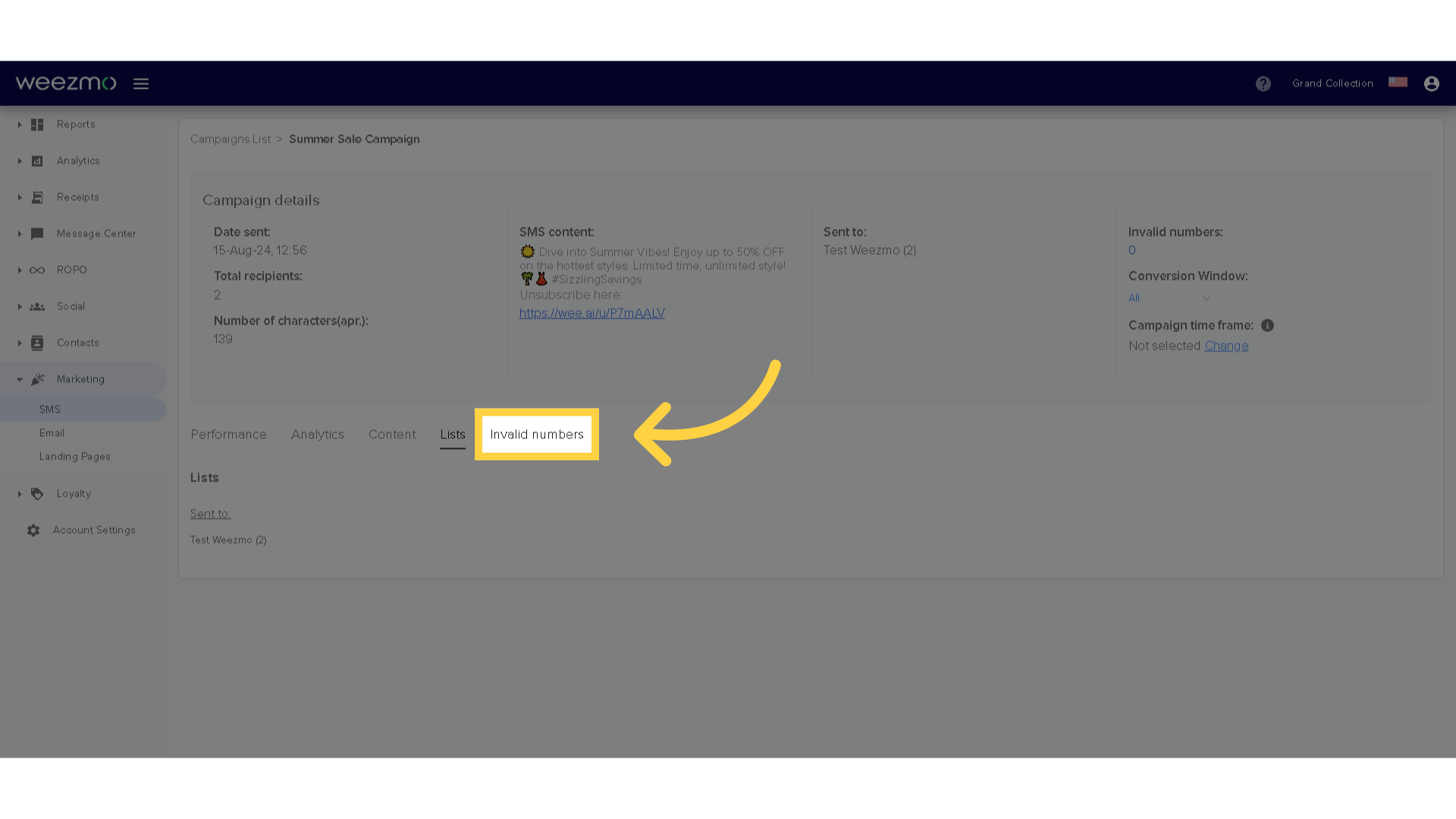
Task: Click the invalid numbers count 0
Action: tap(1132, 250)
